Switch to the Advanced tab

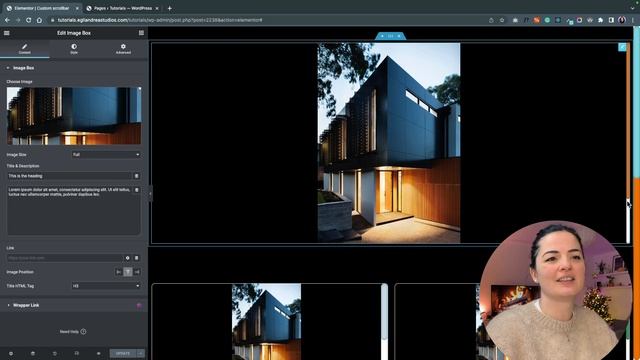point(123,49)
